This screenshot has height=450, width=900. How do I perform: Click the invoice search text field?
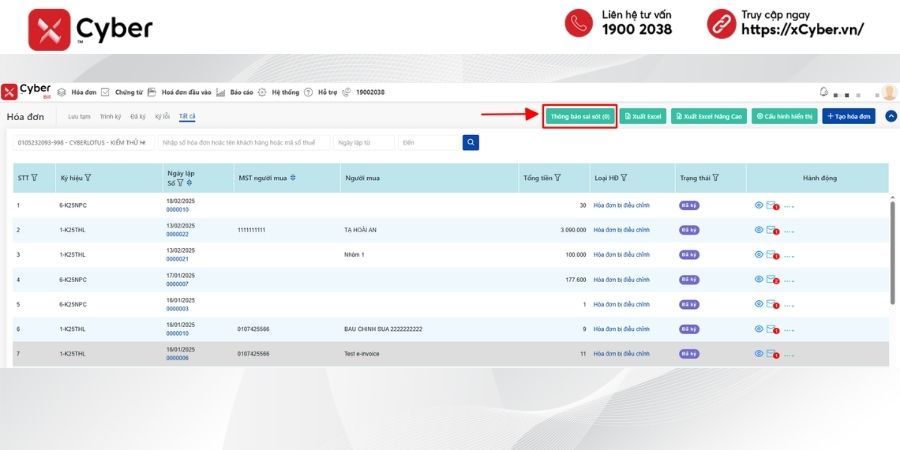click(244, 142)
